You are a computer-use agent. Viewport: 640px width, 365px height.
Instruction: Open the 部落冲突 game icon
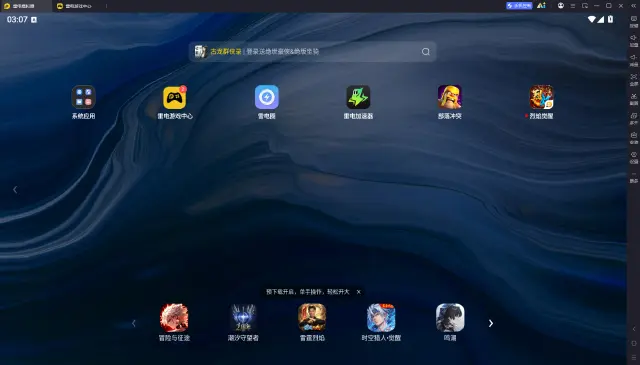pyautogui.click(x=449, y=97)
